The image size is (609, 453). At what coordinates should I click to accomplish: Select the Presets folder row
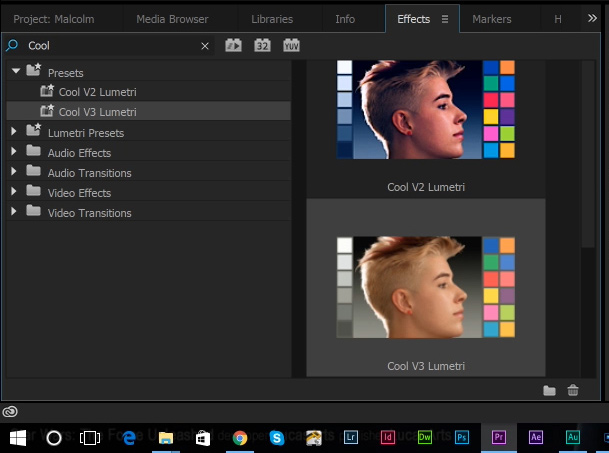pos(149,72)
